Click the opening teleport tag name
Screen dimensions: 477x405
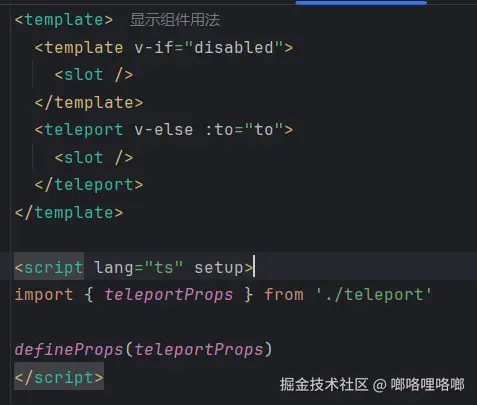[x=84, y=130]
